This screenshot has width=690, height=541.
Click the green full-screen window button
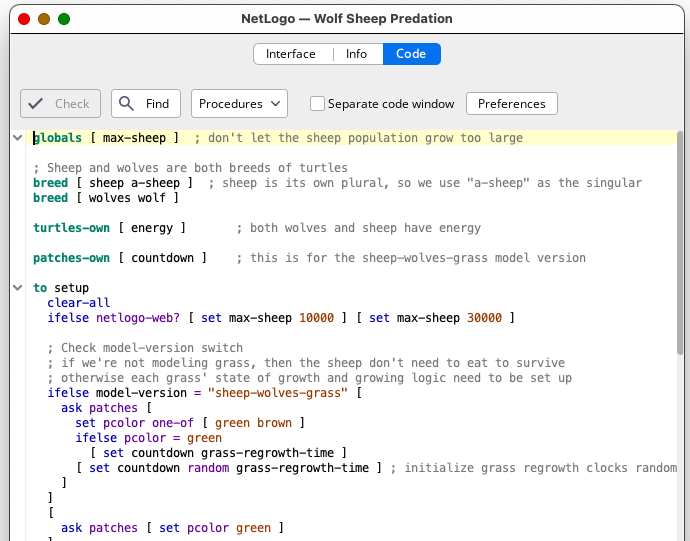tap(64, 19)
